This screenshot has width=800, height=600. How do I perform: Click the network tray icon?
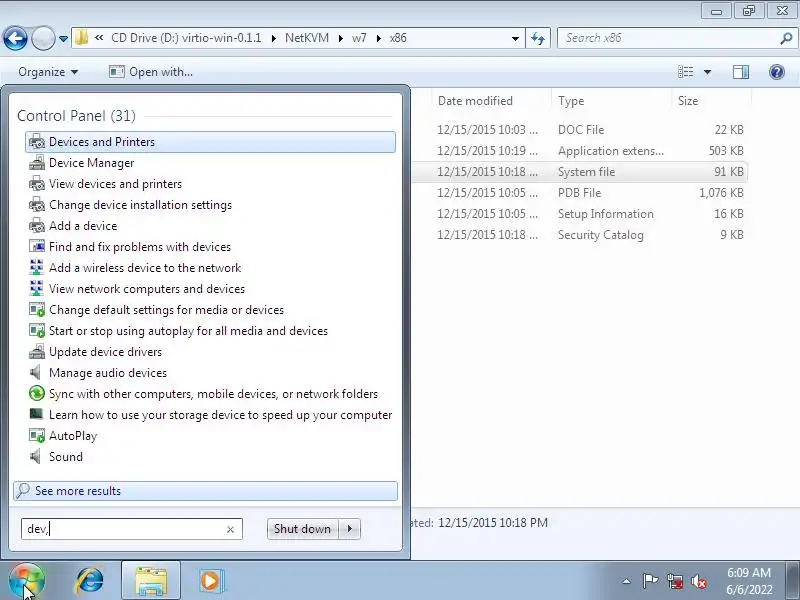click(675, 581)
